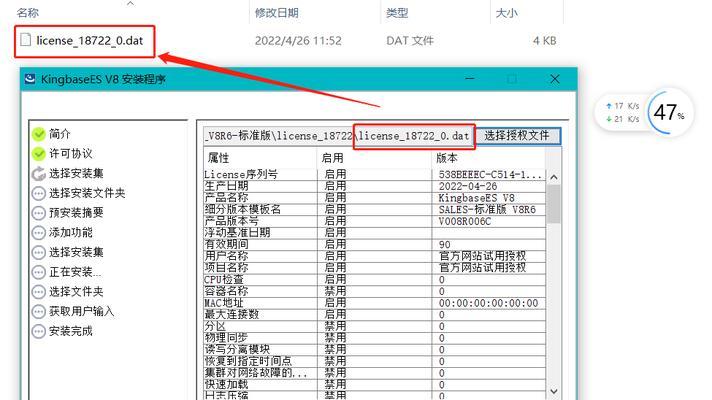Image resolution: width=712 pixels, height=400 pixels.
Task: Select the 产品版本号 row
Action: tap(374, 221)
